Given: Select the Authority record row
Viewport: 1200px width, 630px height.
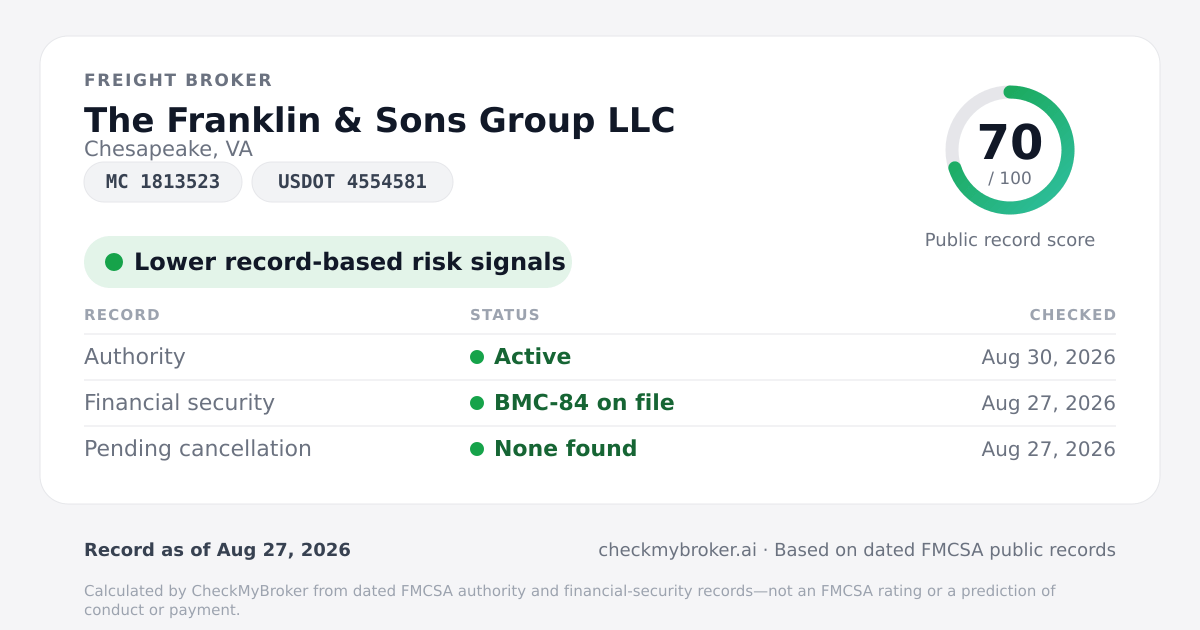Looking at the screenshot, I should coord(600,357).
